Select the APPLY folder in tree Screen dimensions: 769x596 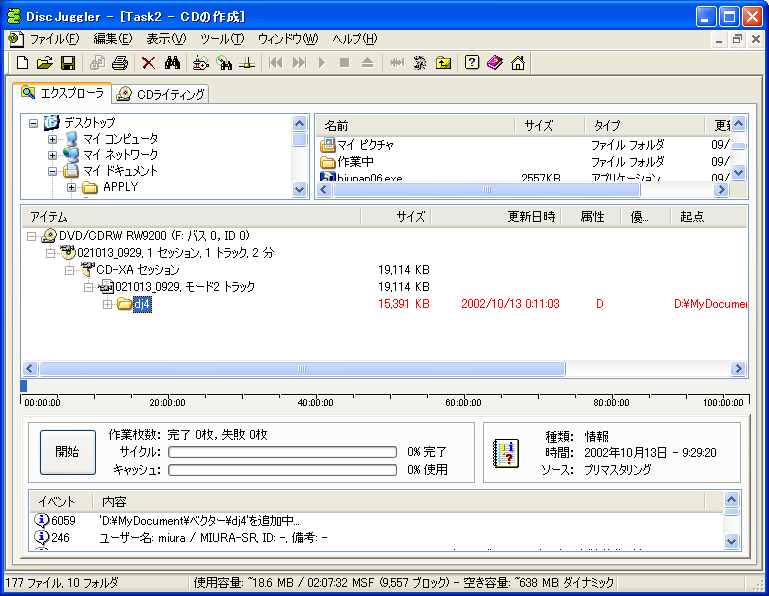pyautogui.click(x=121, y=187)
